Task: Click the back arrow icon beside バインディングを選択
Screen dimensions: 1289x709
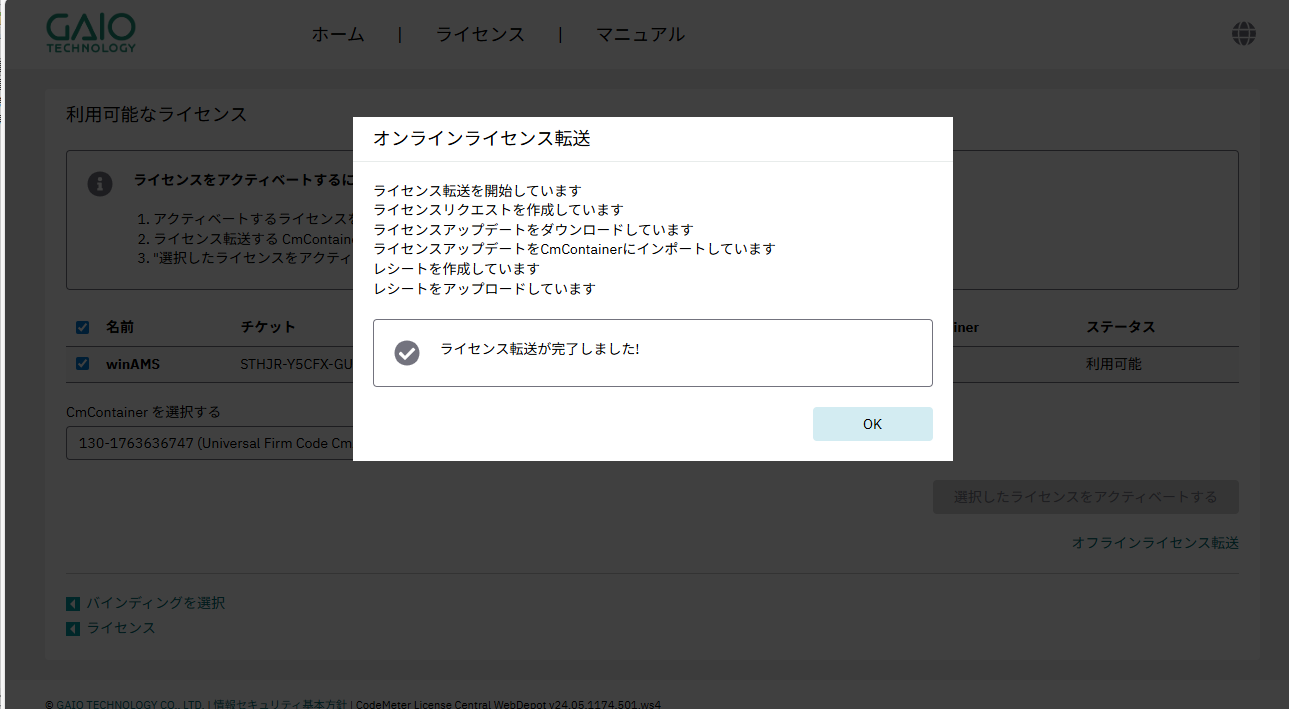Action: tap(73, 604)
